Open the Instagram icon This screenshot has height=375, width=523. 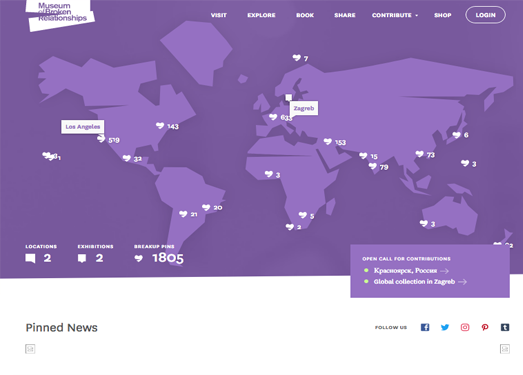click(x=465, y=327)
